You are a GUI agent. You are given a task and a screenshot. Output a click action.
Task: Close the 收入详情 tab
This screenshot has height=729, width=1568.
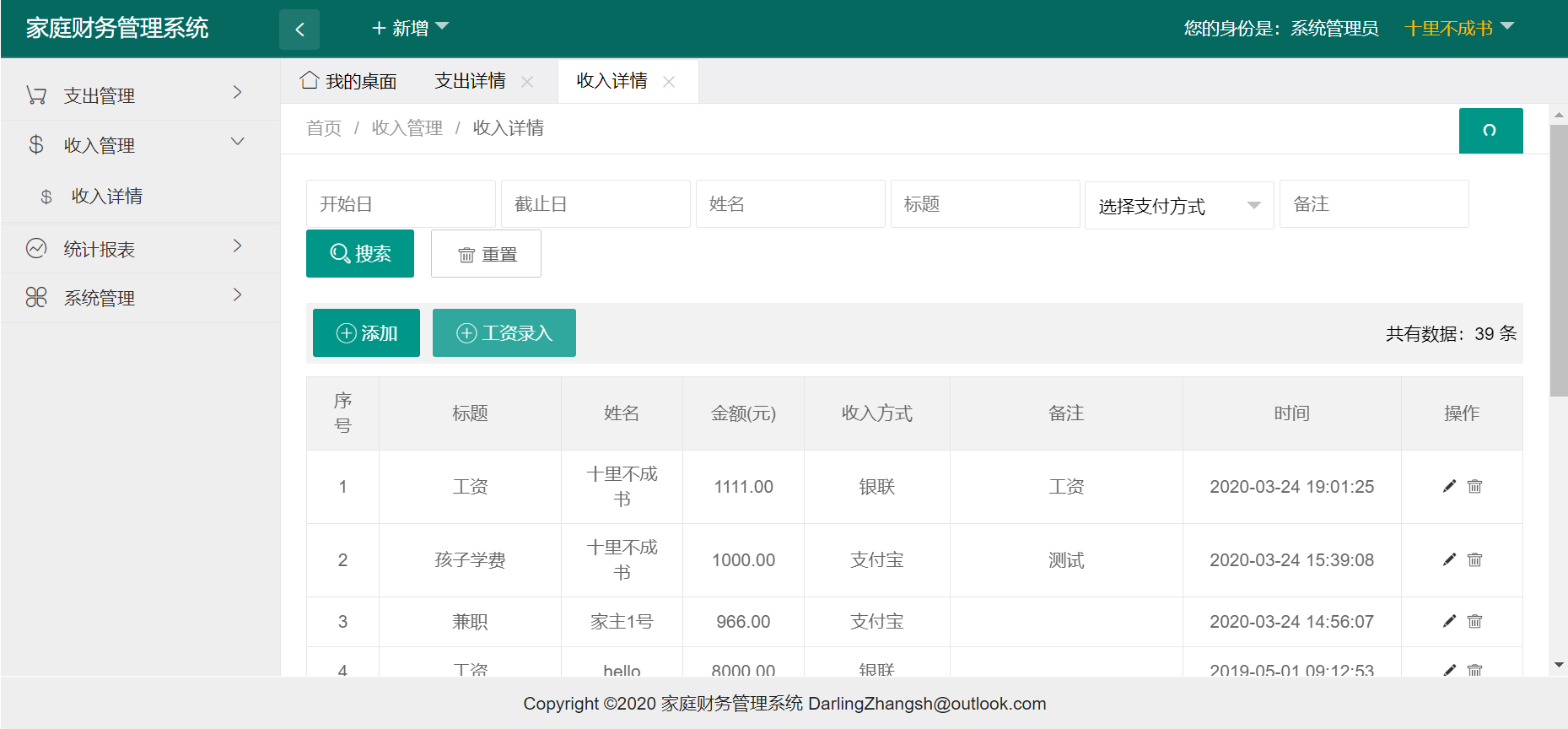[x=669, y=82]
